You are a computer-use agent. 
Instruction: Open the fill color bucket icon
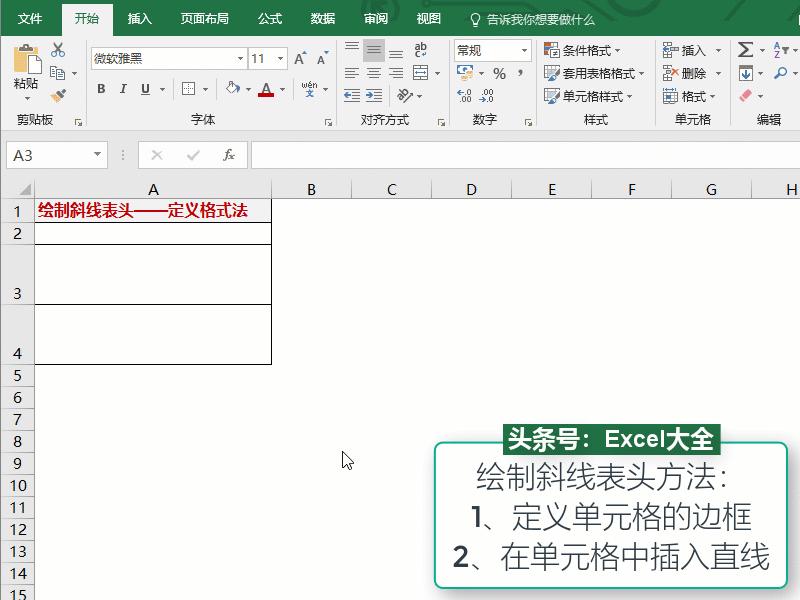coord(230,89)
